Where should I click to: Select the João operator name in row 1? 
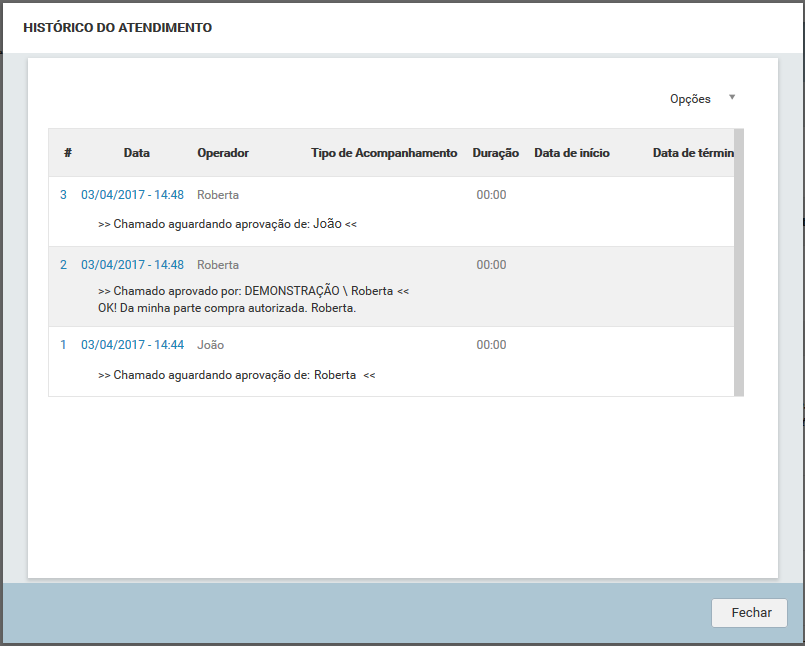(x=210, y=345)
